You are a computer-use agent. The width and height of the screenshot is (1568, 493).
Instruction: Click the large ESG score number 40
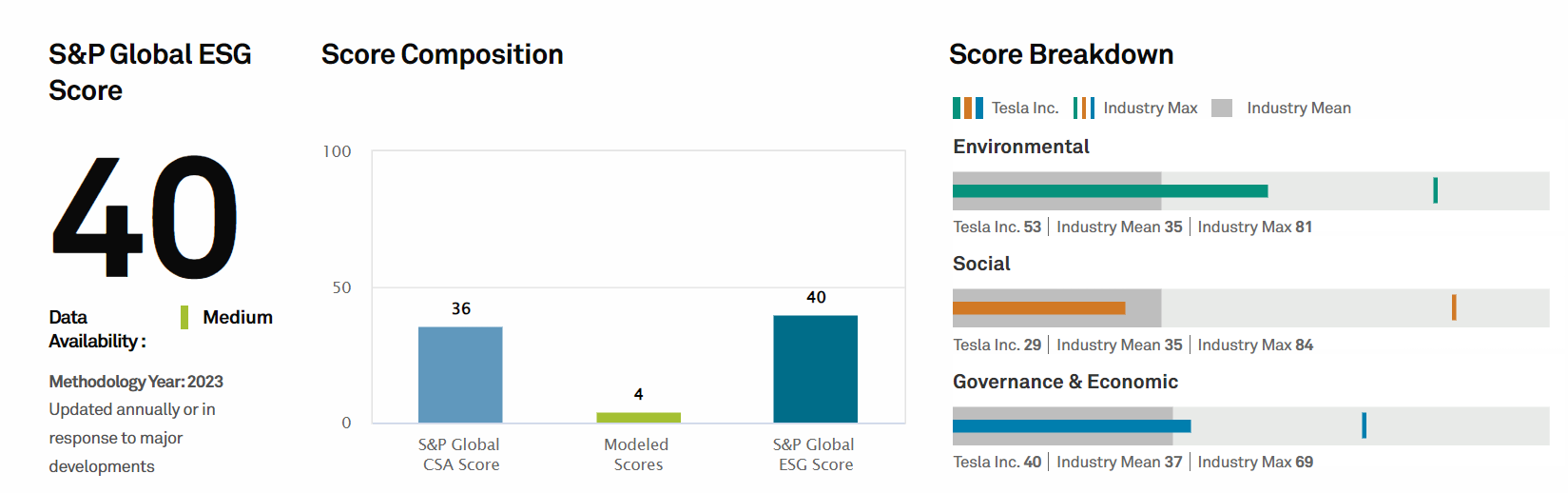(145, 218)
